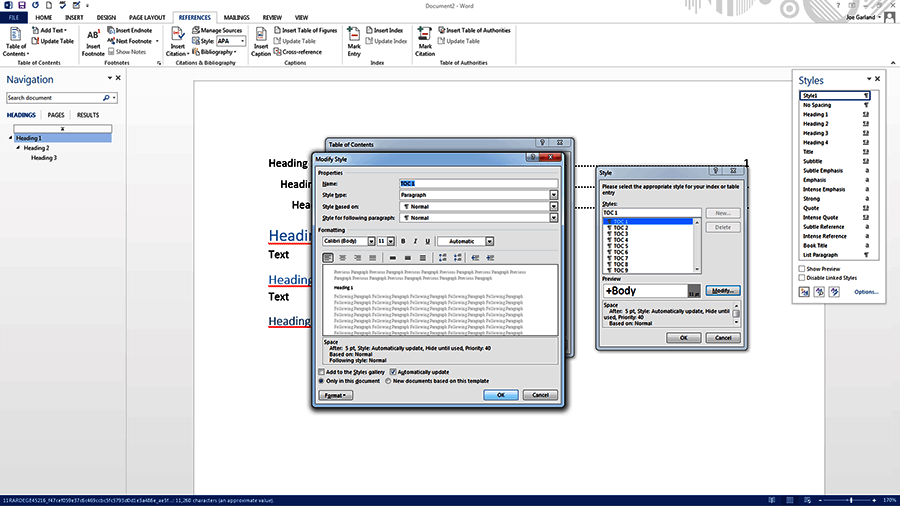This screenshot has width=900, height=506.
Task: Click the Mark Entry icon
Action: 354,42
